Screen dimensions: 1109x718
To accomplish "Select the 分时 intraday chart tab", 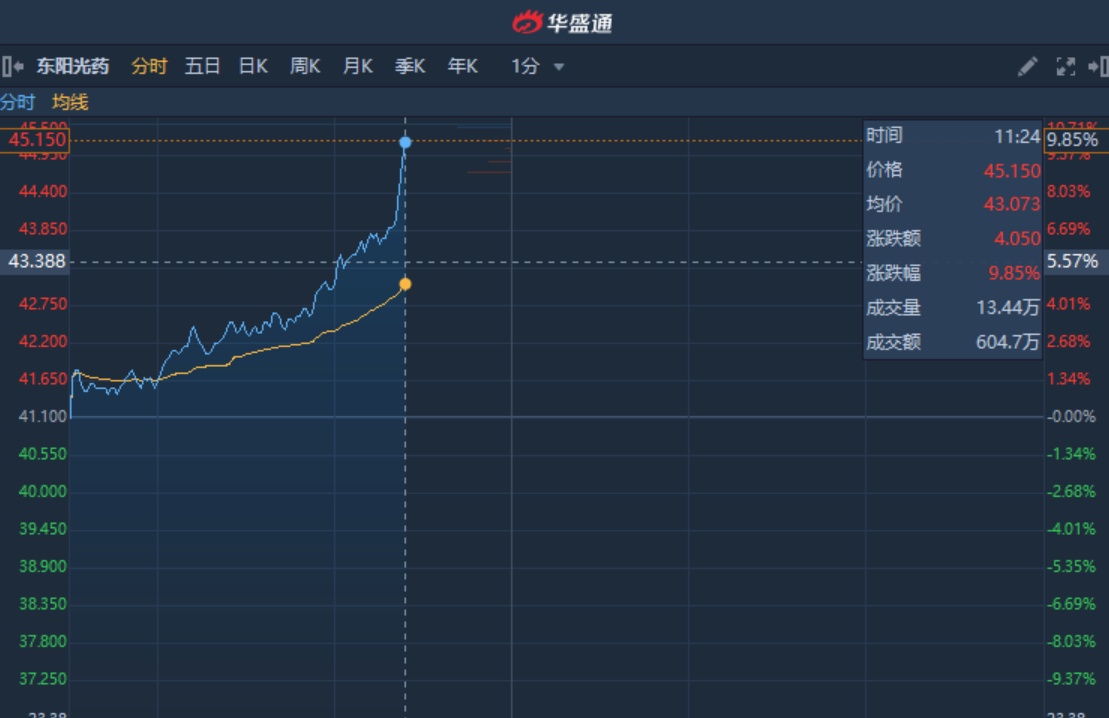I will coord(149,67).
